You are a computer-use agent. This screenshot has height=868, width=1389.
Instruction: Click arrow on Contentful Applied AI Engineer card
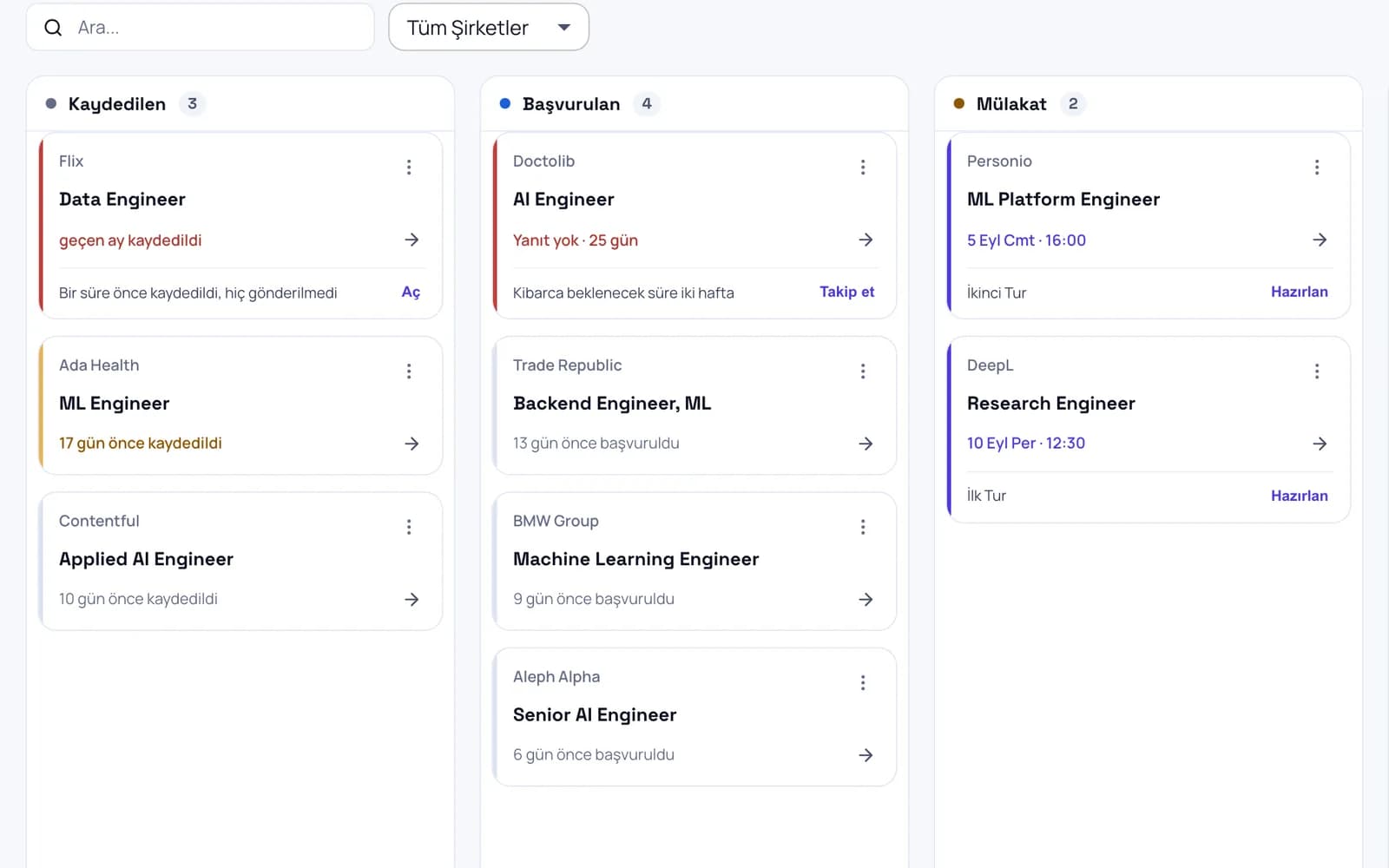[411, 599]
